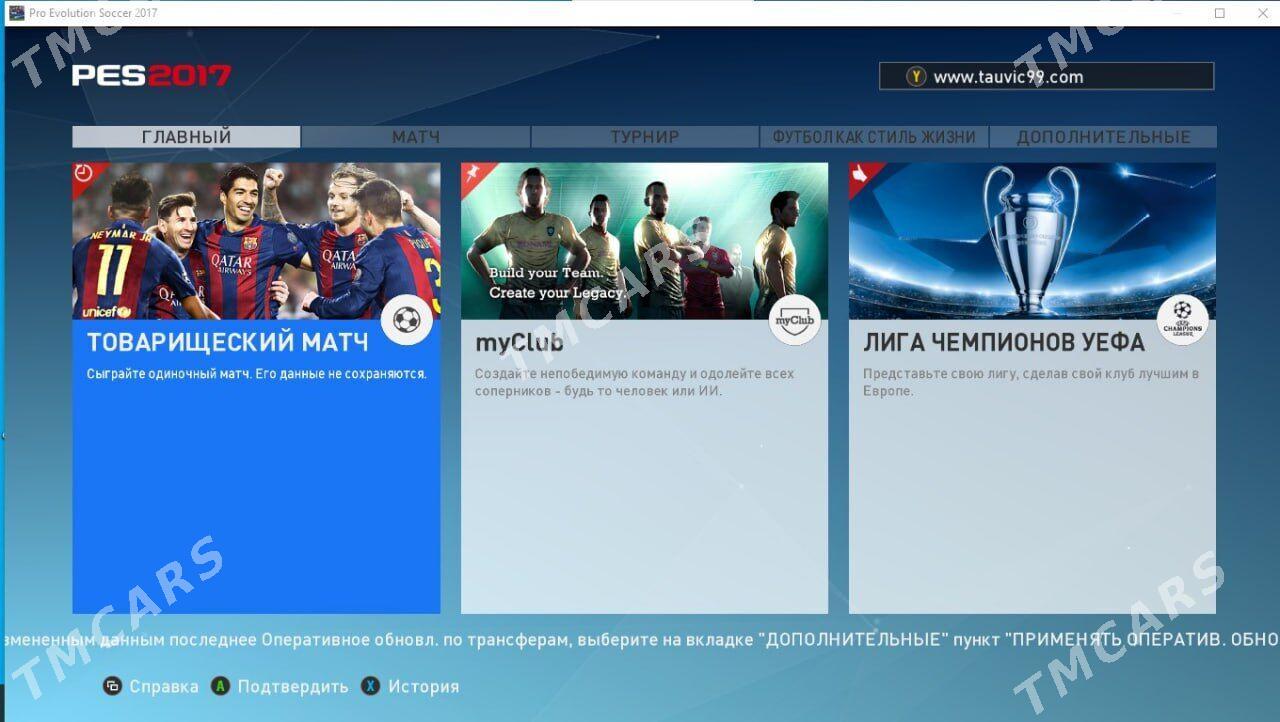This screenshot has height=722, width=1280.
Task: Click the Pro Evolution Soccer 2017 window title
Action: coord(93,13)
